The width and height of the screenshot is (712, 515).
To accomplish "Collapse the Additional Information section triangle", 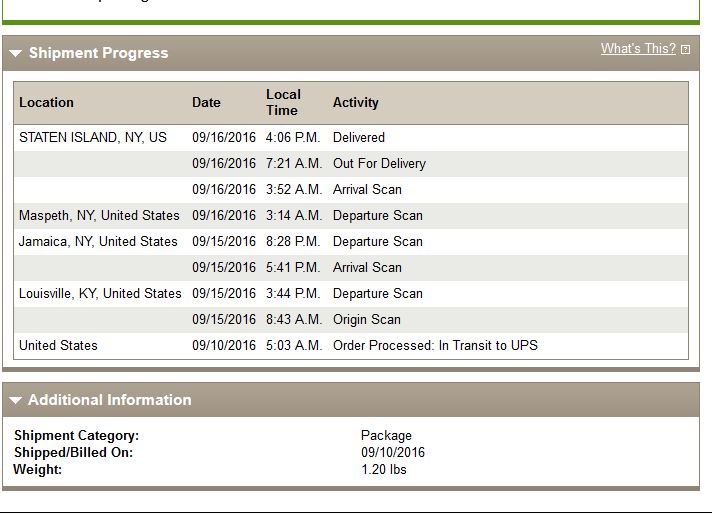I will (x=15, y=400).
